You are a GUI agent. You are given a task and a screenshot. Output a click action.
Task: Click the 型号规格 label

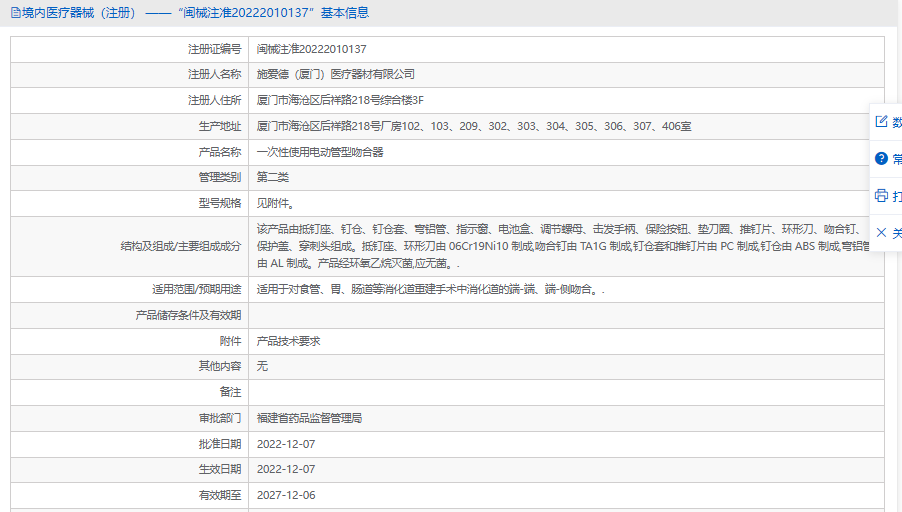[220, 203]
